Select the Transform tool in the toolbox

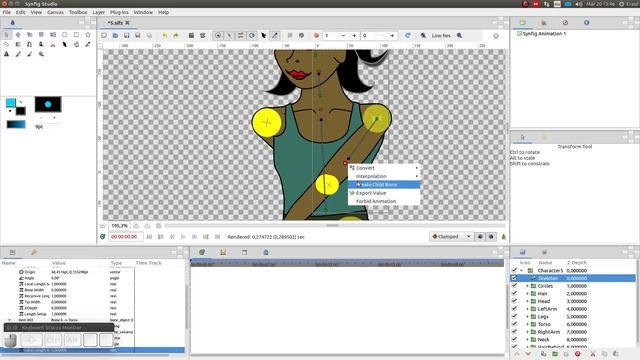click(7, 35)
